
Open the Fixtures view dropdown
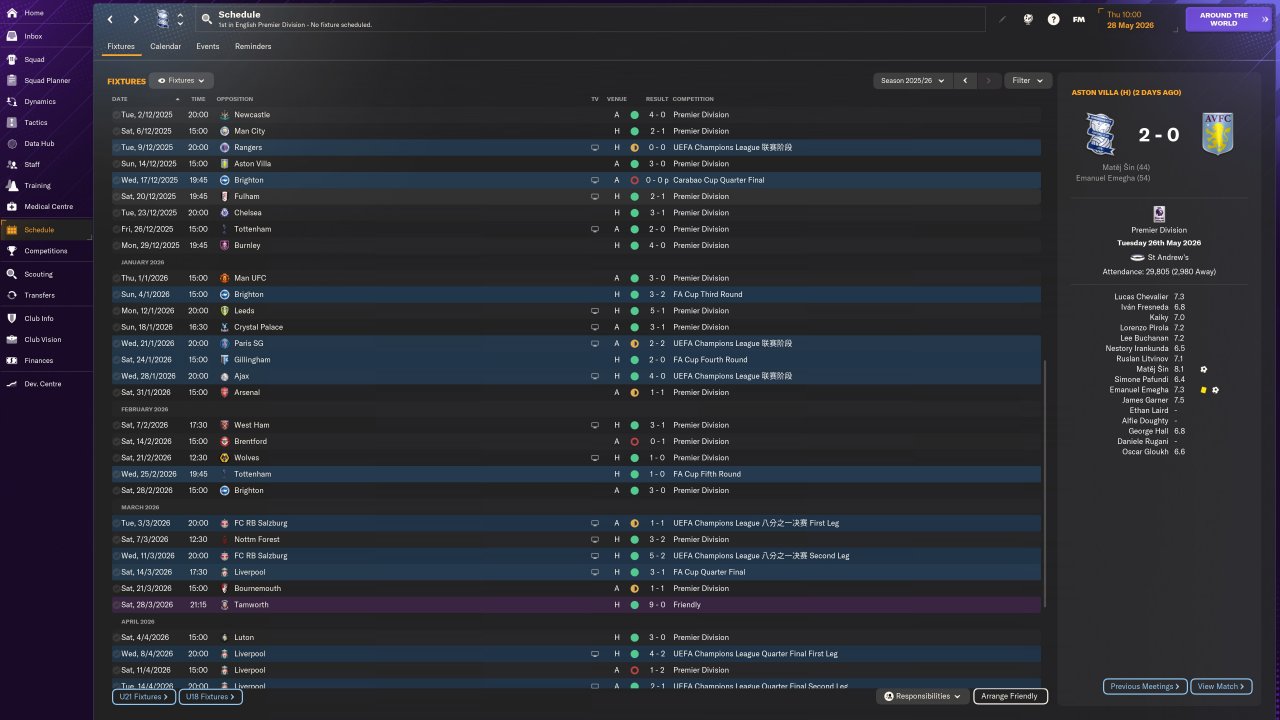point(181,80)
